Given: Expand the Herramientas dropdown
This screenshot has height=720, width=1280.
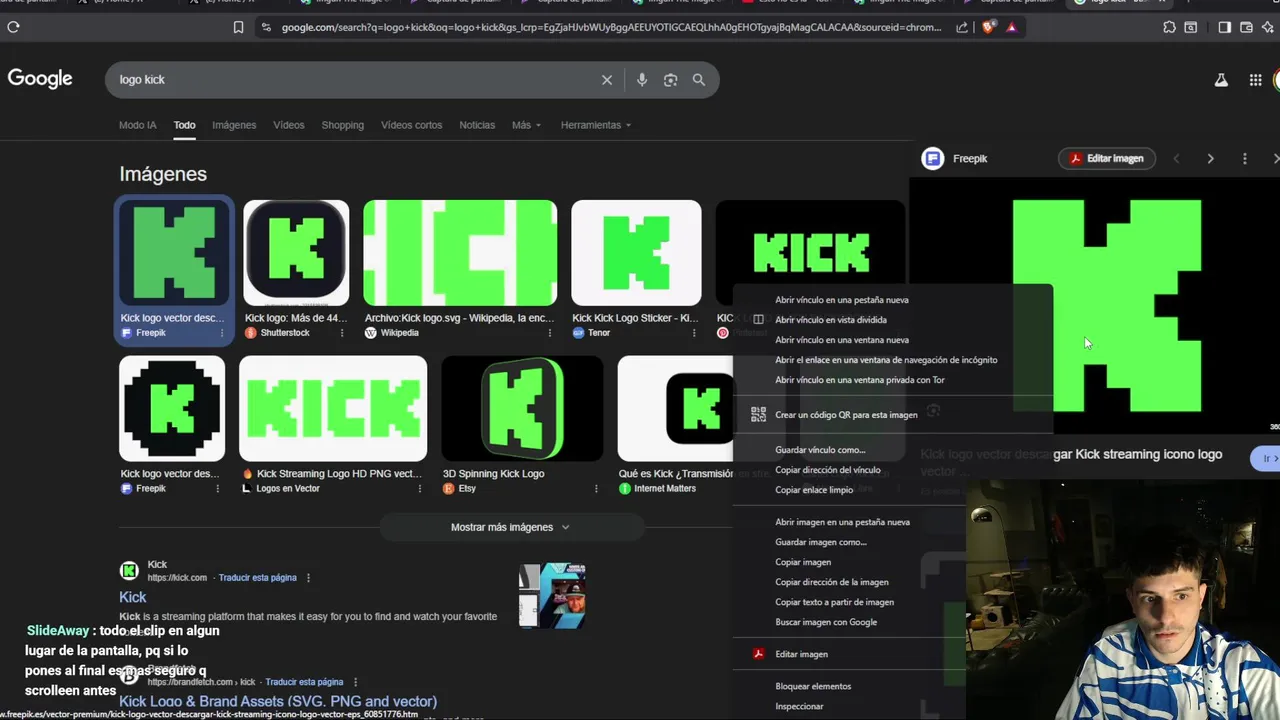Looking at the screenshot, I should (x=596, y=125).
